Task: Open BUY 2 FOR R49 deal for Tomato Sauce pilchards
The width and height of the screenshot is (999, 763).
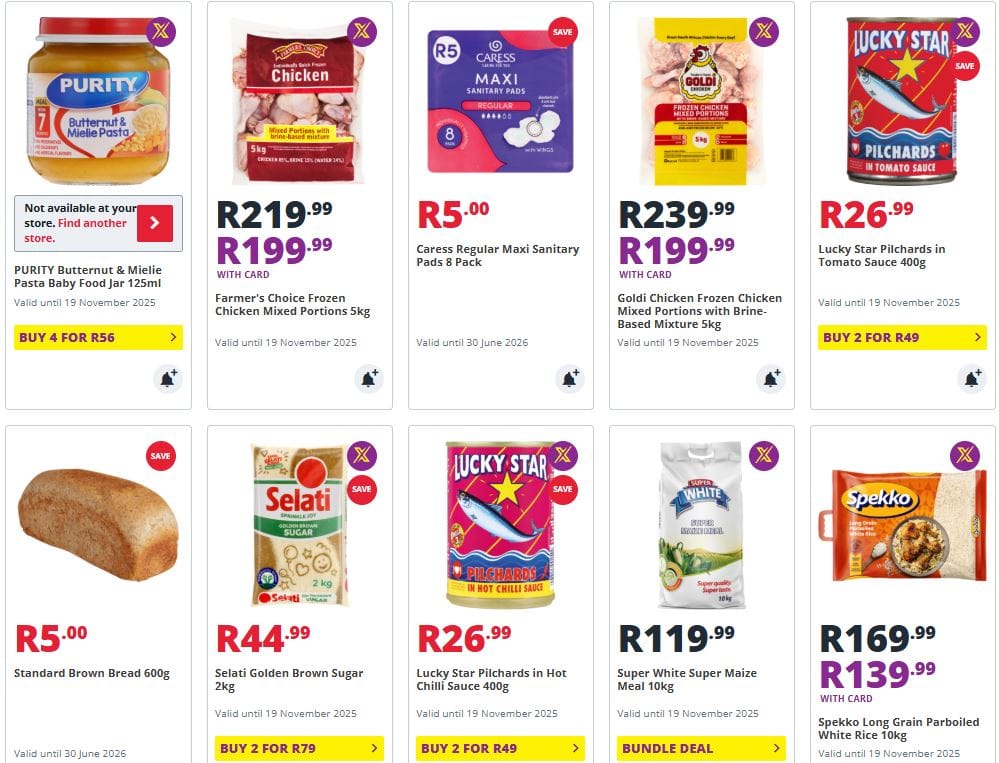Action: (902, 338)
